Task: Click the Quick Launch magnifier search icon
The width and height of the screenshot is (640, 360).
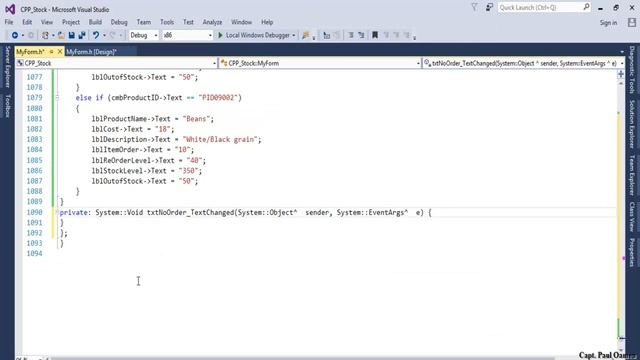Action: (x=586, y=7)
